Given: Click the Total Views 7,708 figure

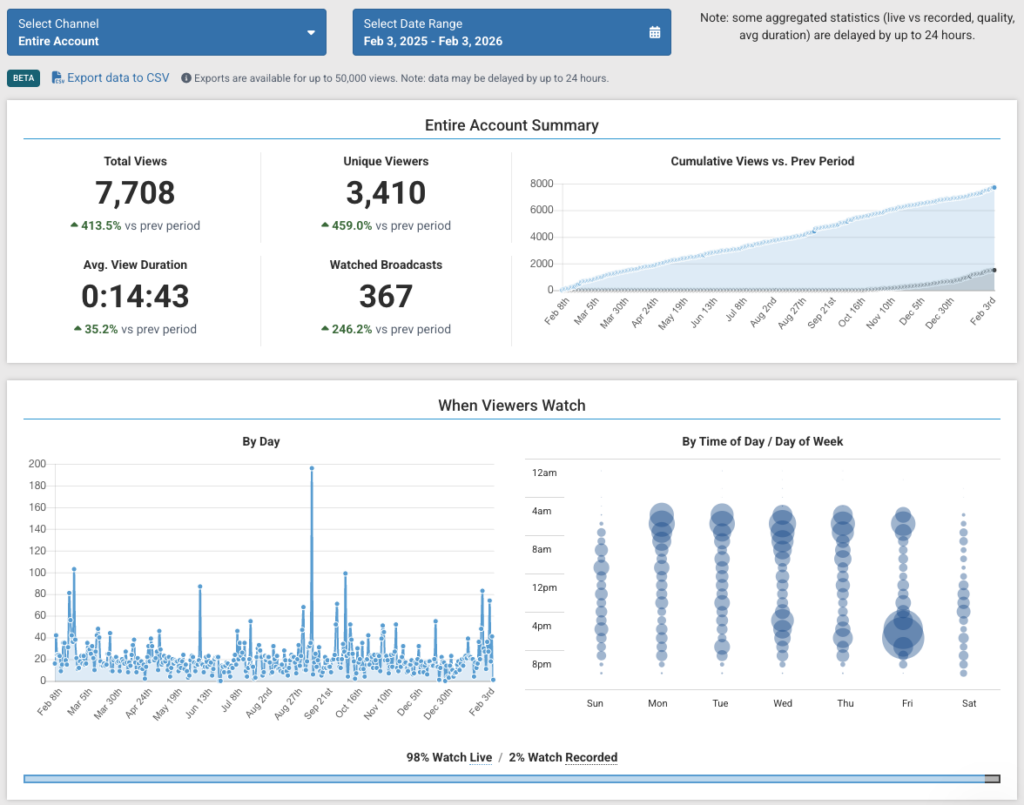Looking at the screenshot, I should 135,193.
